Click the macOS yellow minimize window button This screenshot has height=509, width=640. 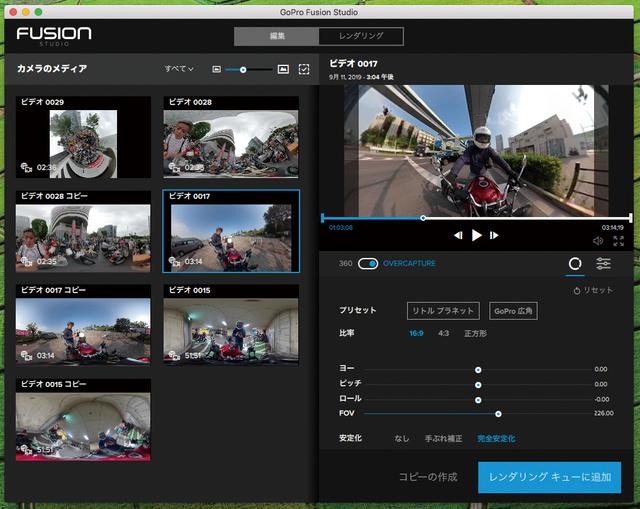point(26,12)
